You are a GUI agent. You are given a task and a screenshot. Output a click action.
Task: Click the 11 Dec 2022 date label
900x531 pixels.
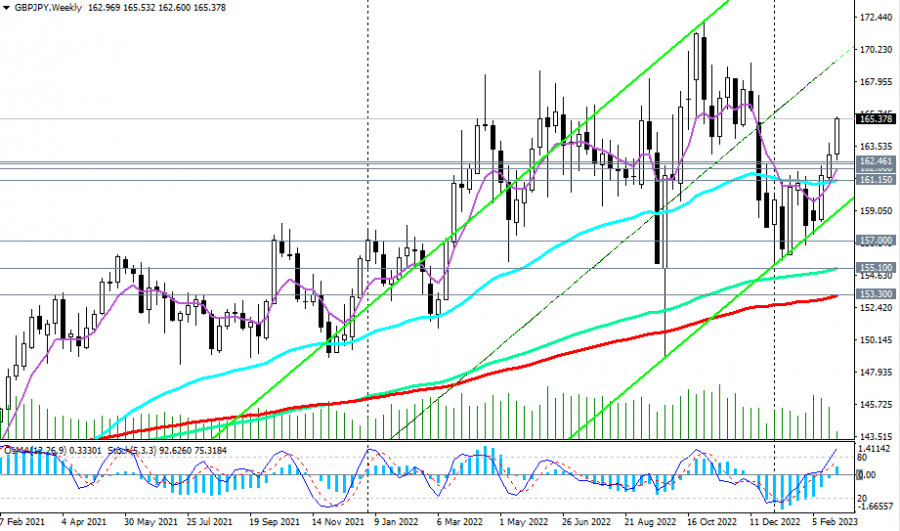pyautogui.click(x=774, y=522)
